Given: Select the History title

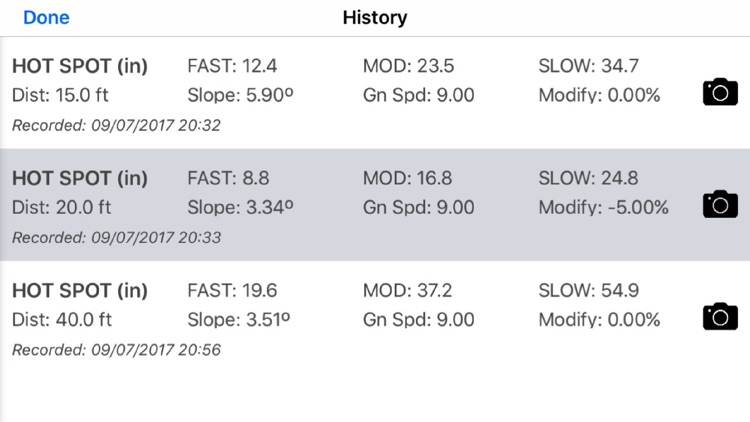Looking at the screenshot, I should click(x=375, y=18).
